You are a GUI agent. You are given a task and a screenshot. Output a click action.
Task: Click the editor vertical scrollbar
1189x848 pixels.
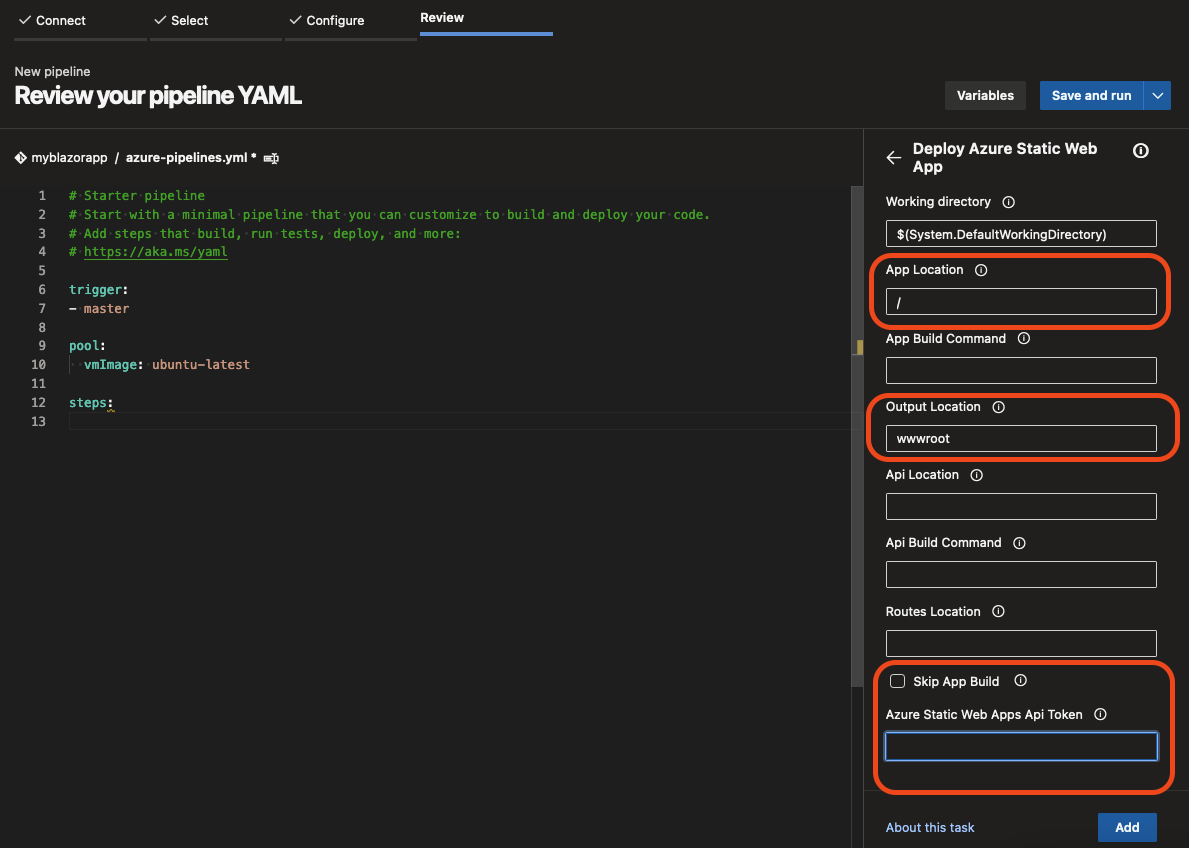pos(858,436)
